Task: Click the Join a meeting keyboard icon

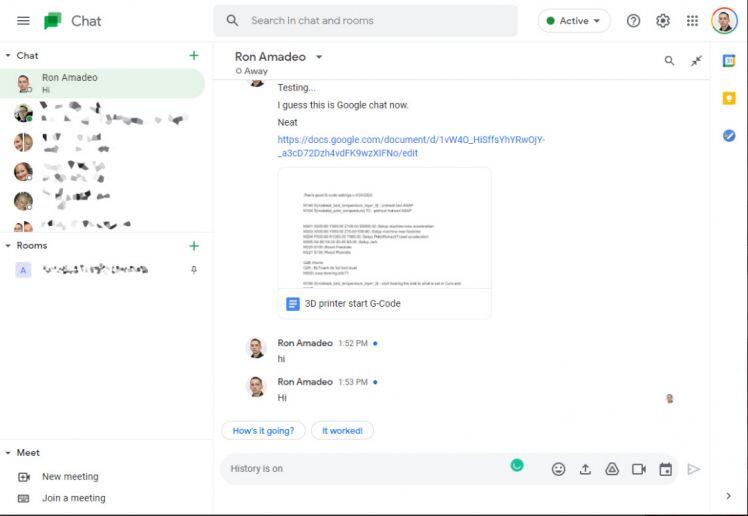Action: (23, 498)
